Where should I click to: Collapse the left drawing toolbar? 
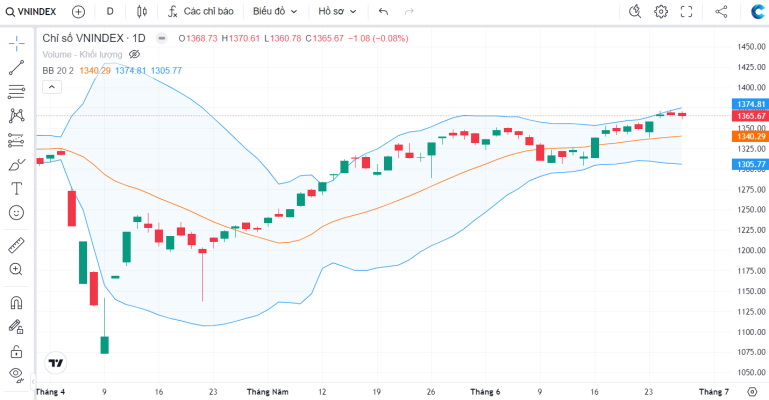33,380
